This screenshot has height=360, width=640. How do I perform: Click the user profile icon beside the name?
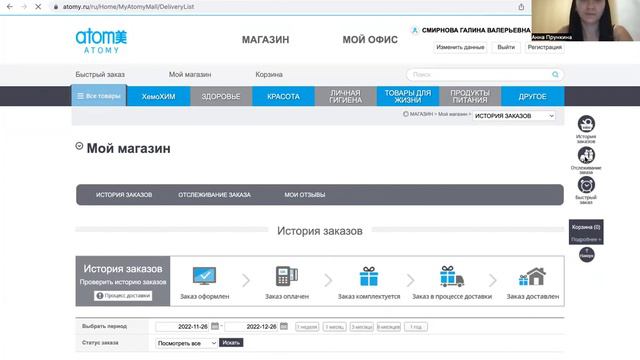pos(415,30)
